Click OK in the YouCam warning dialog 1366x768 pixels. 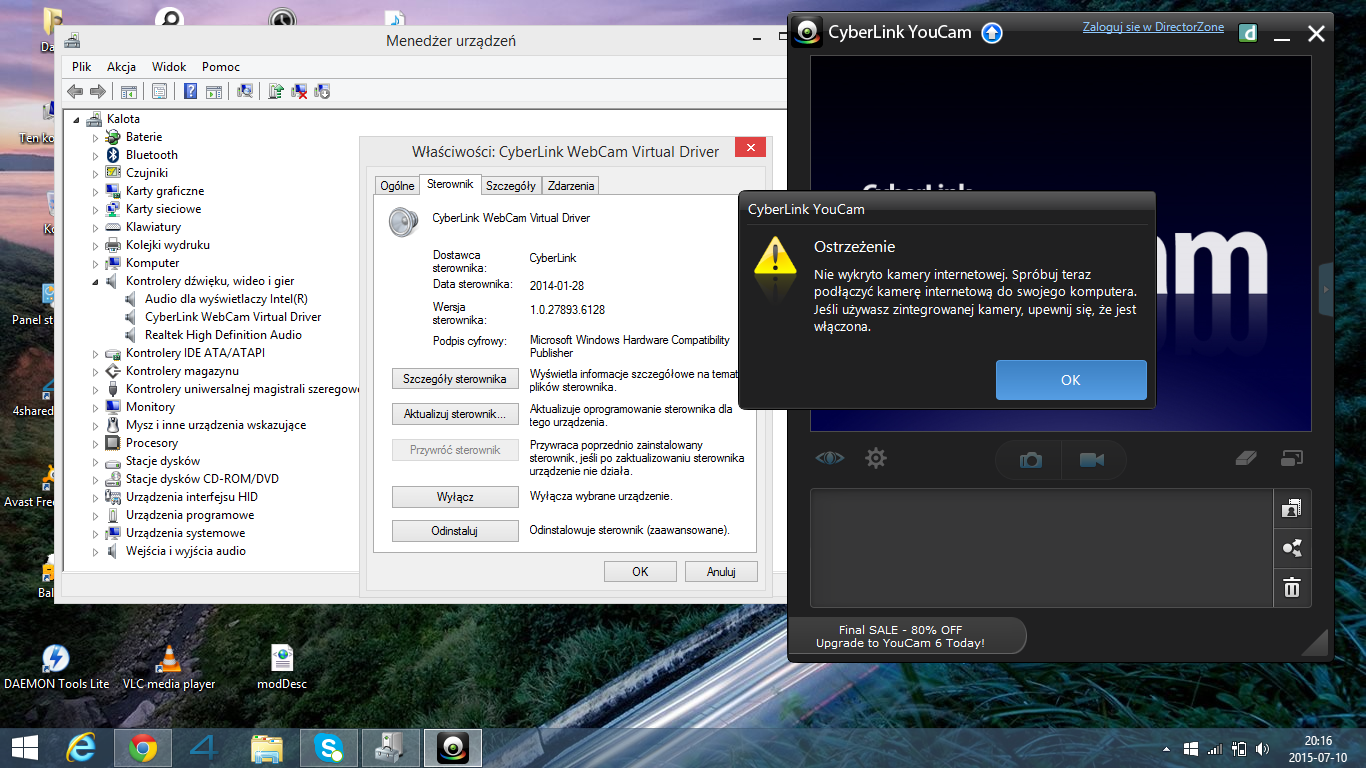tap(1071, 380)
